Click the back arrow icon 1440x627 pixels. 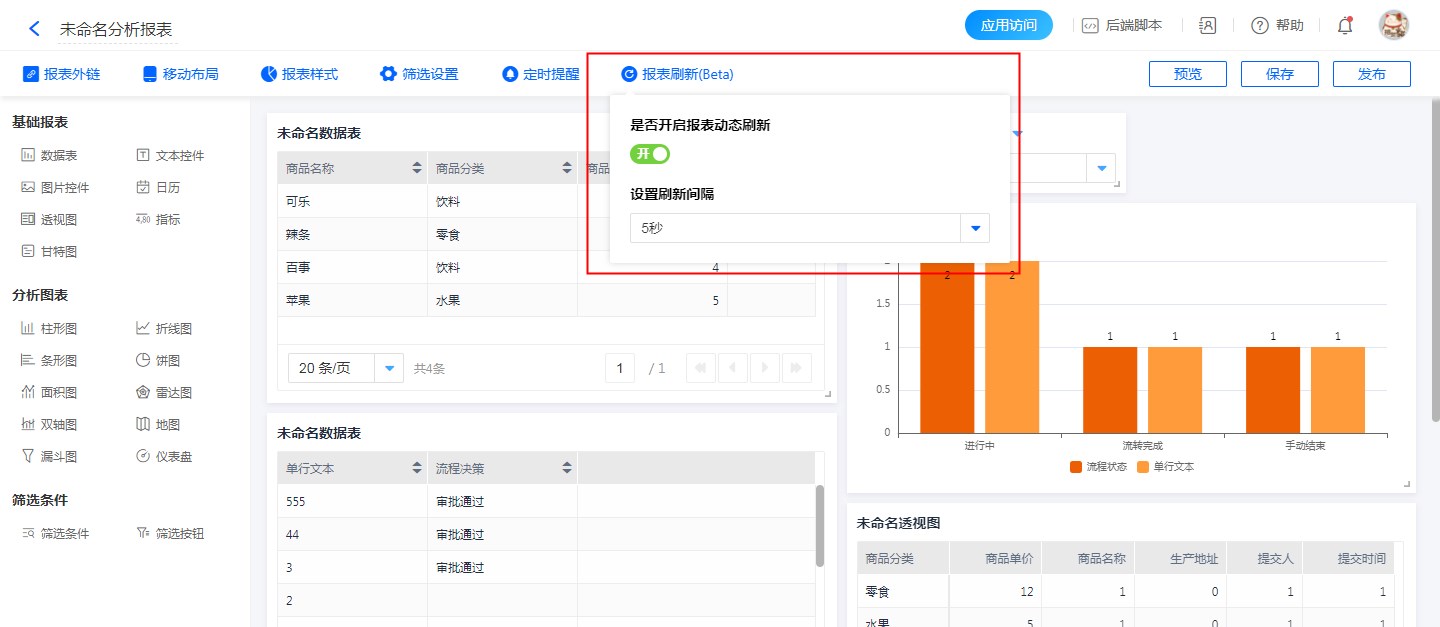pyautogui.click(x=35, y=28)
